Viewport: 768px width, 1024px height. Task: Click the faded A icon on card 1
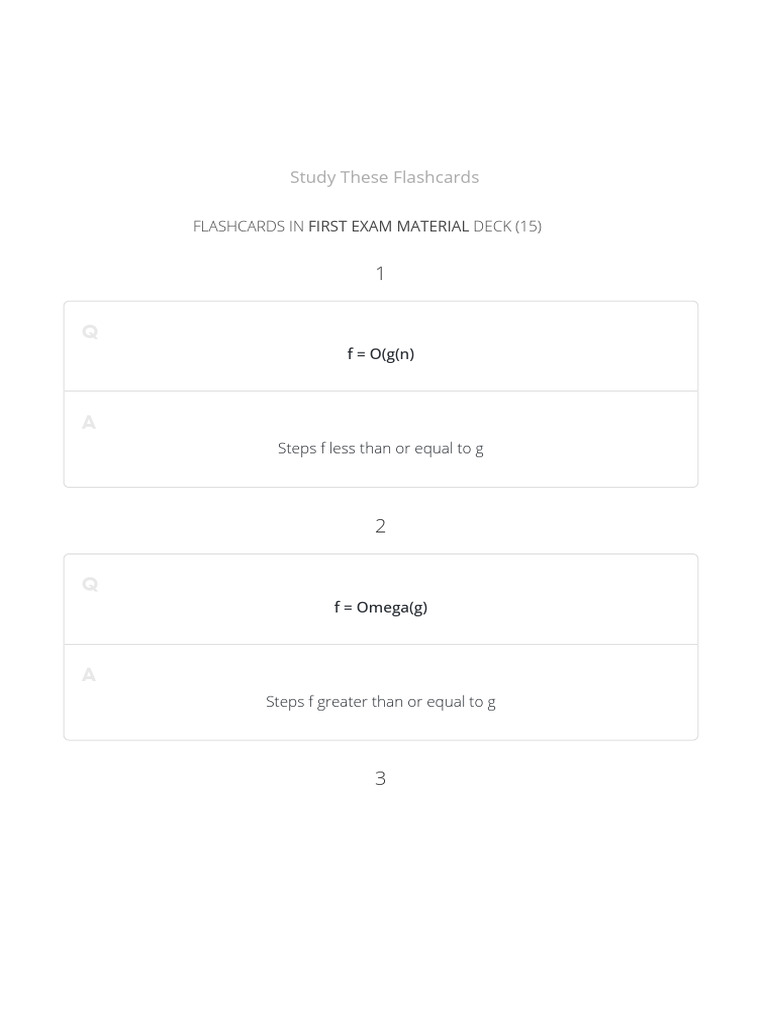(89, 423)
